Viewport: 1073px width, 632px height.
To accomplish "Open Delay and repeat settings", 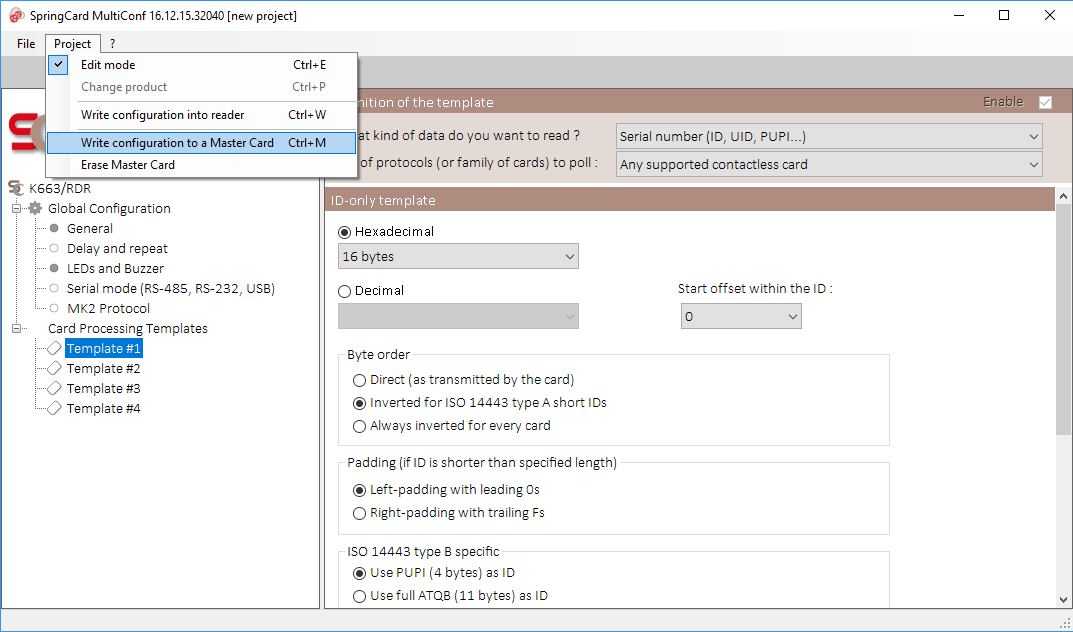I will pyautogui.click(x=117, y=248).
